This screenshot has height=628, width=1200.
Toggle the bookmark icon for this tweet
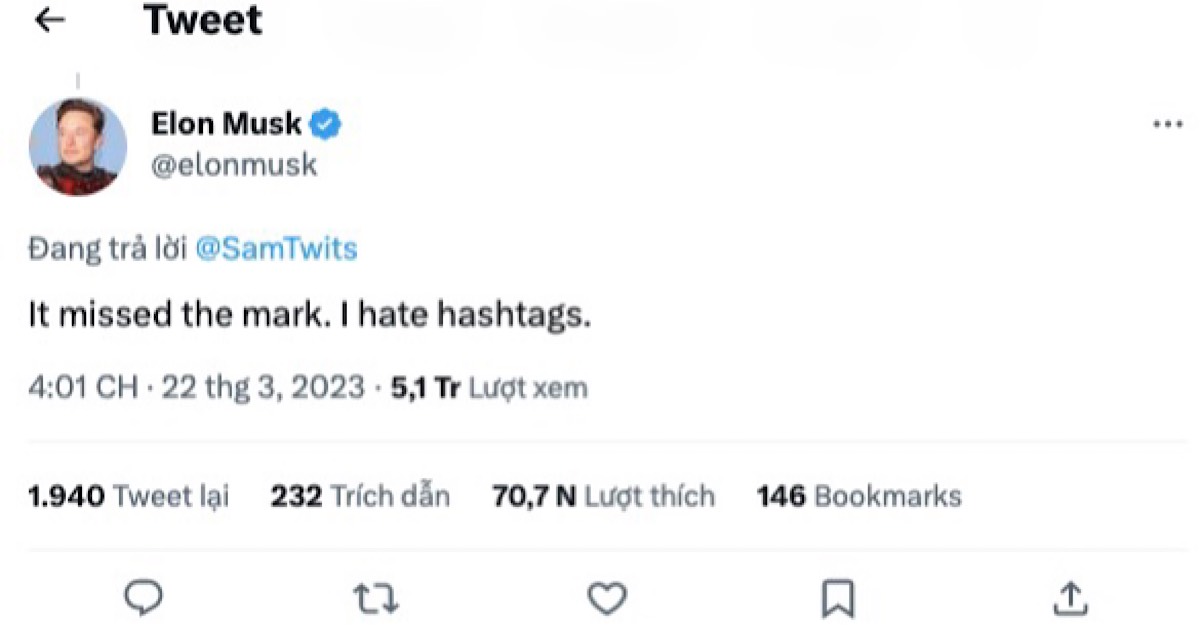click(x=837, y=598)
